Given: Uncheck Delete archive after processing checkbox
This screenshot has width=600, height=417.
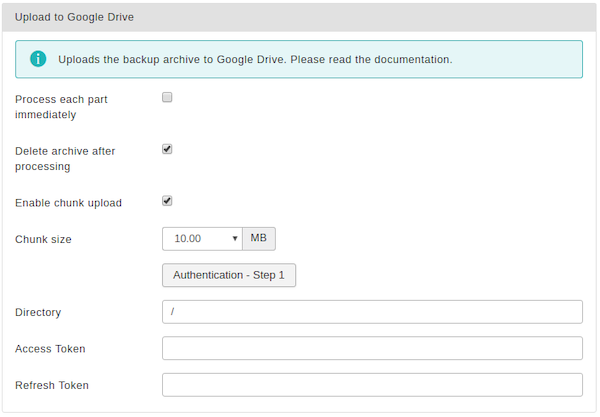Looking at the screenshot, I should [x=167, y=149].
